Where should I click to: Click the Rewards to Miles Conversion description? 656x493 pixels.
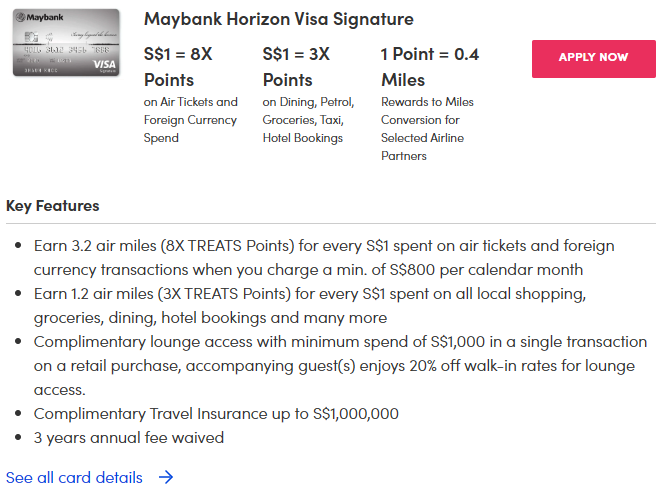coord(427,128)
